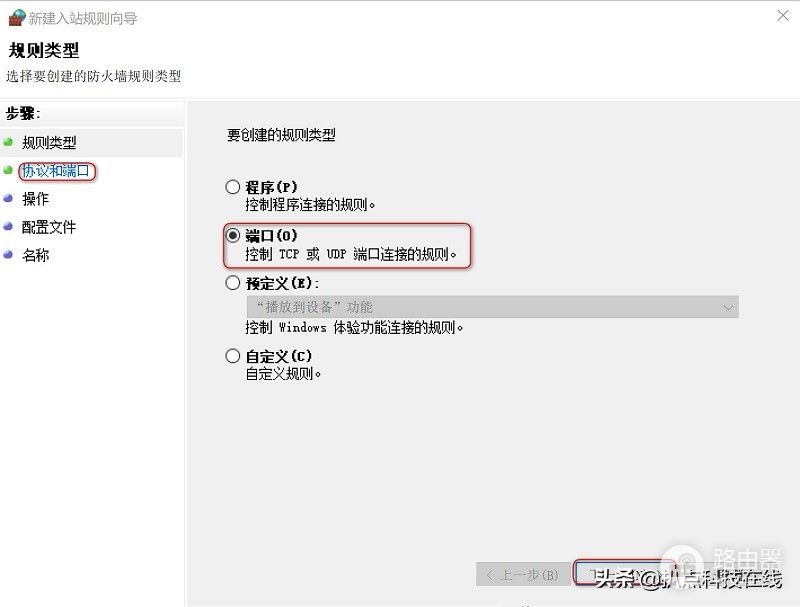
Task: Click the blue bullet beside 操作
Action: coord(8,198)
